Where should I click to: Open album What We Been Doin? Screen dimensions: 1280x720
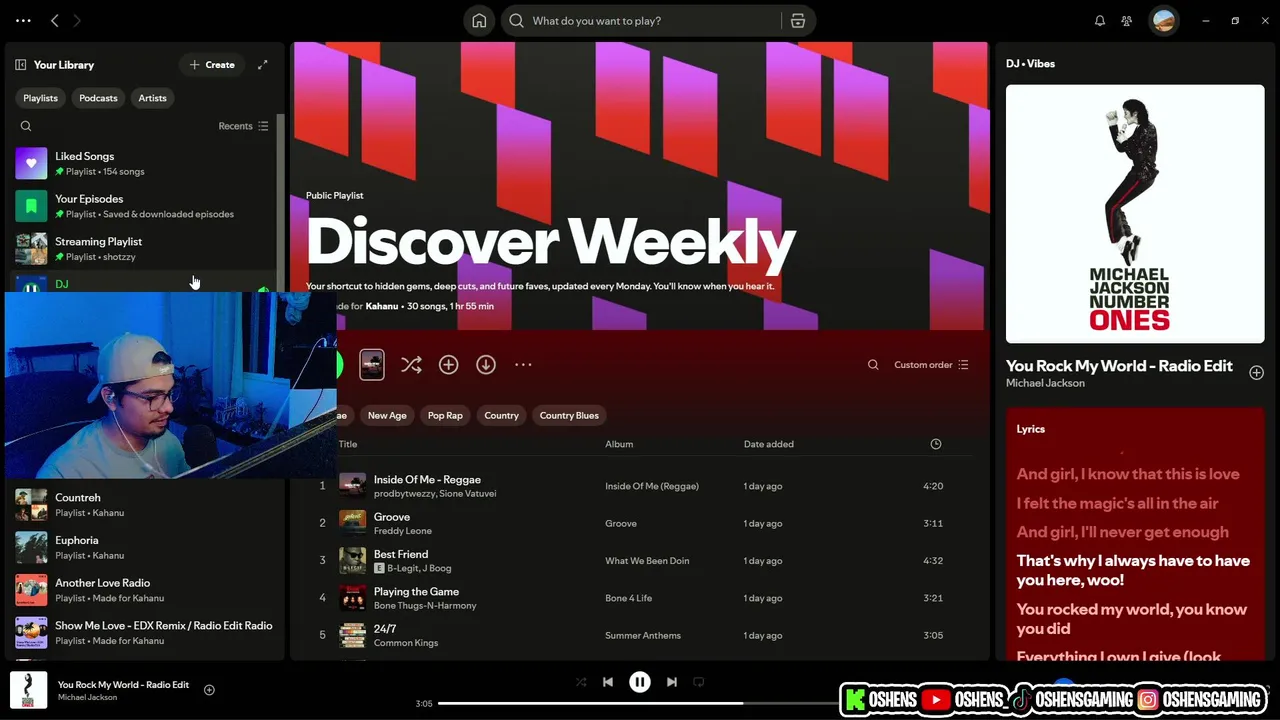pos(647,561)
